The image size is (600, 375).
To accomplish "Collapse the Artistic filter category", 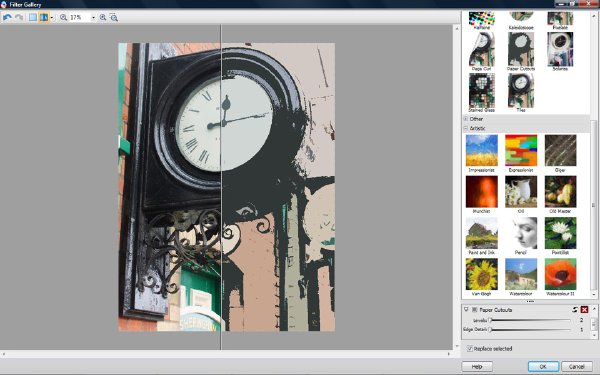I will [466, 129].
